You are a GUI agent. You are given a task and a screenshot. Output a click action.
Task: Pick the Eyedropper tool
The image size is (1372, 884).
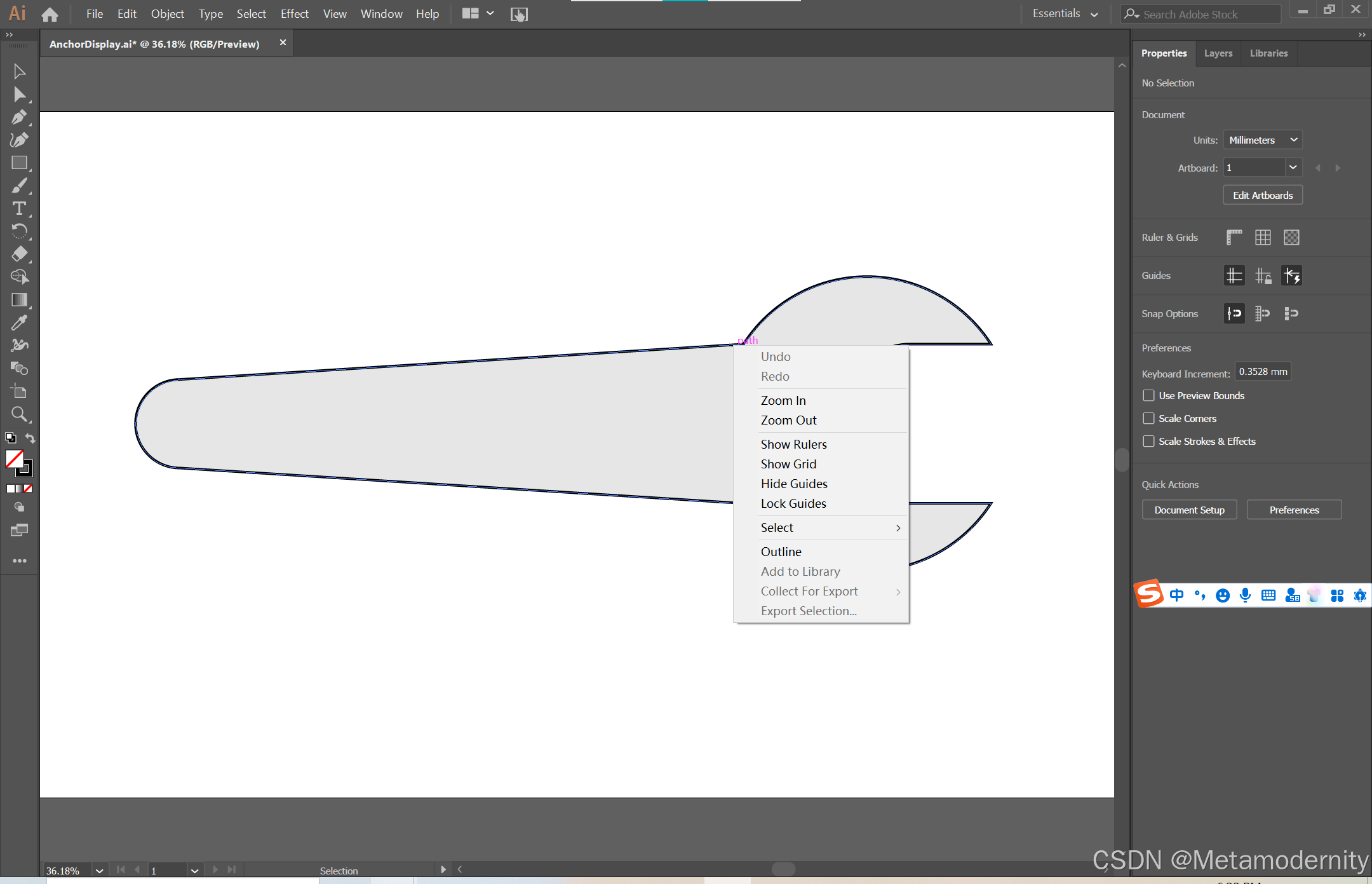coord(19,323)
